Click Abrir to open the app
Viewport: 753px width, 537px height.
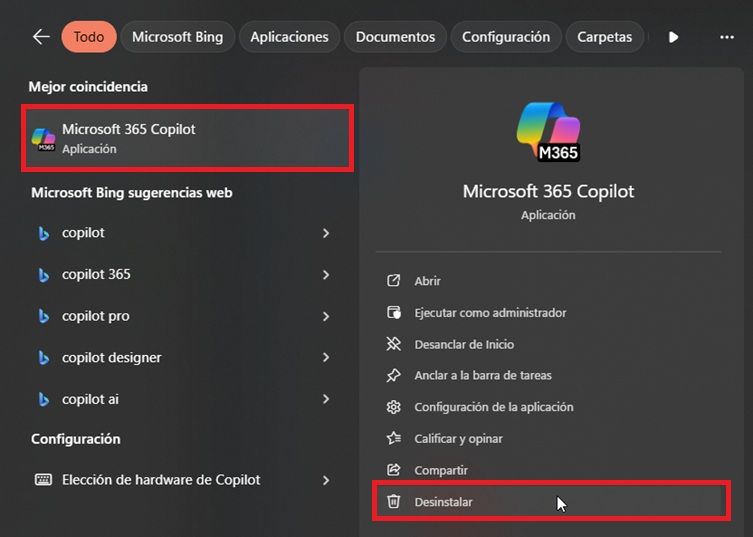[548, 281]
